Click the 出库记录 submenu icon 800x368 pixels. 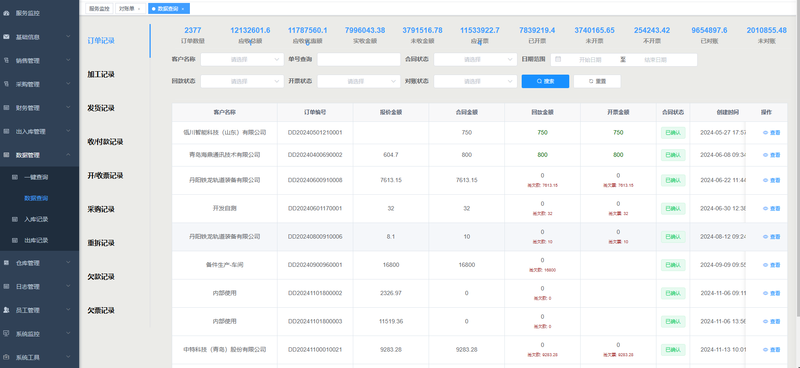point(14,240)
